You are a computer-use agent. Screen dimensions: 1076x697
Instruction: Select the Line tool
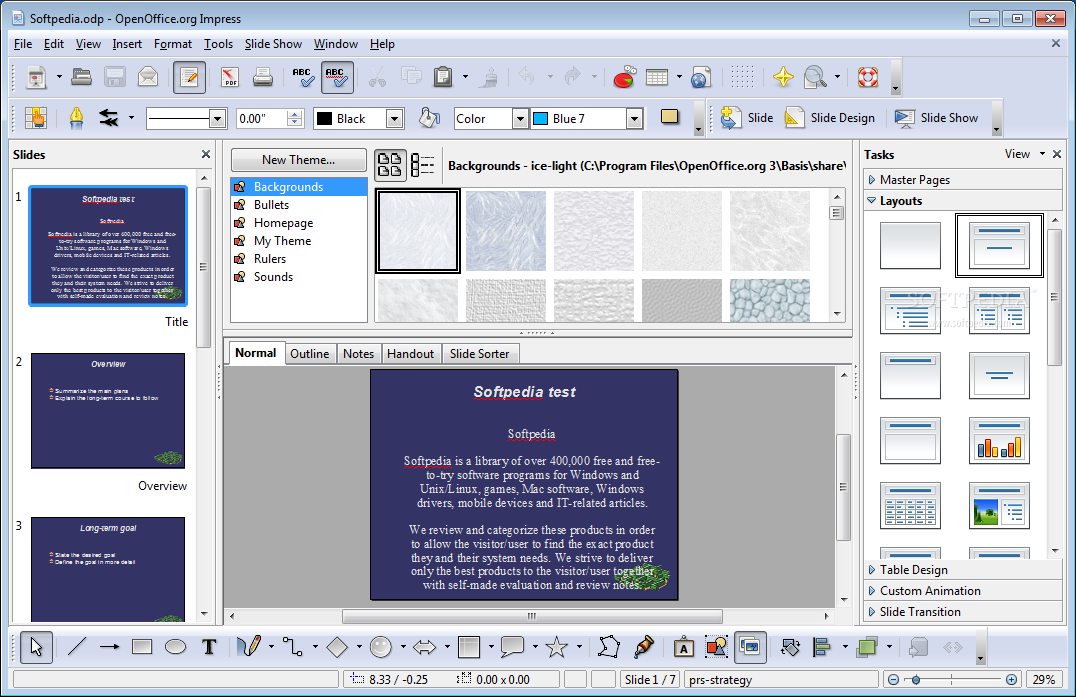point(77,647)
